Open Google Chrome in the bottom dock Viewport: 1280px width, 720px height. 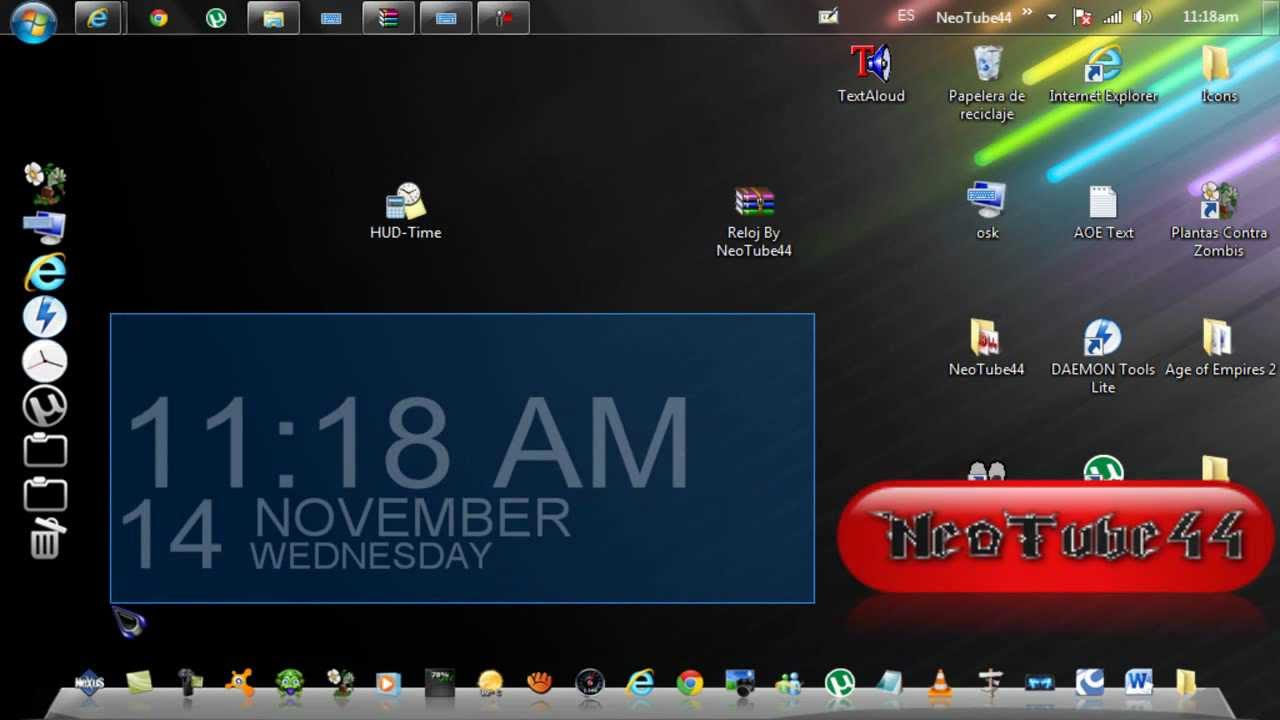click(690, 683)
